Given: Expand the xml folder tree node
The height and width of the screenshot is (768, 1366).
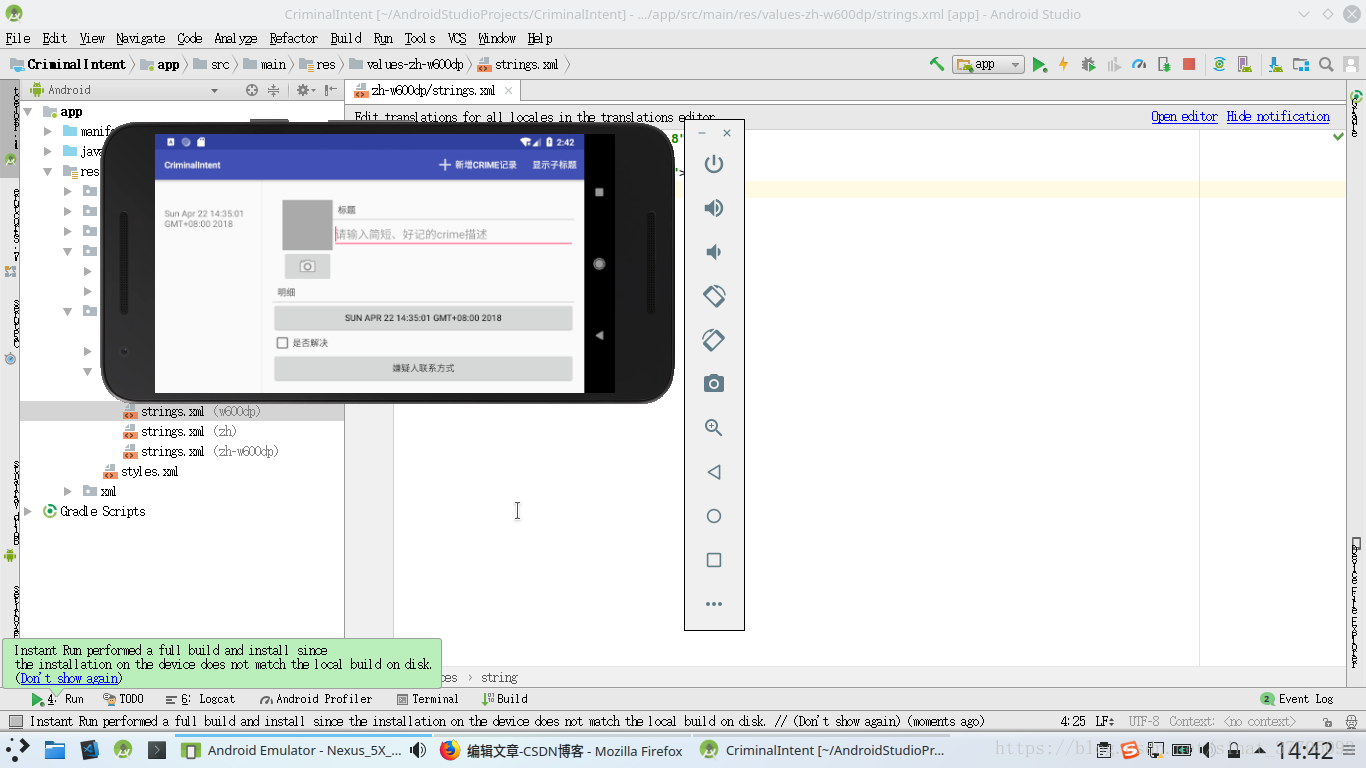Looking at the screenshot, I should pyautogui.click(x=68, y=491).
